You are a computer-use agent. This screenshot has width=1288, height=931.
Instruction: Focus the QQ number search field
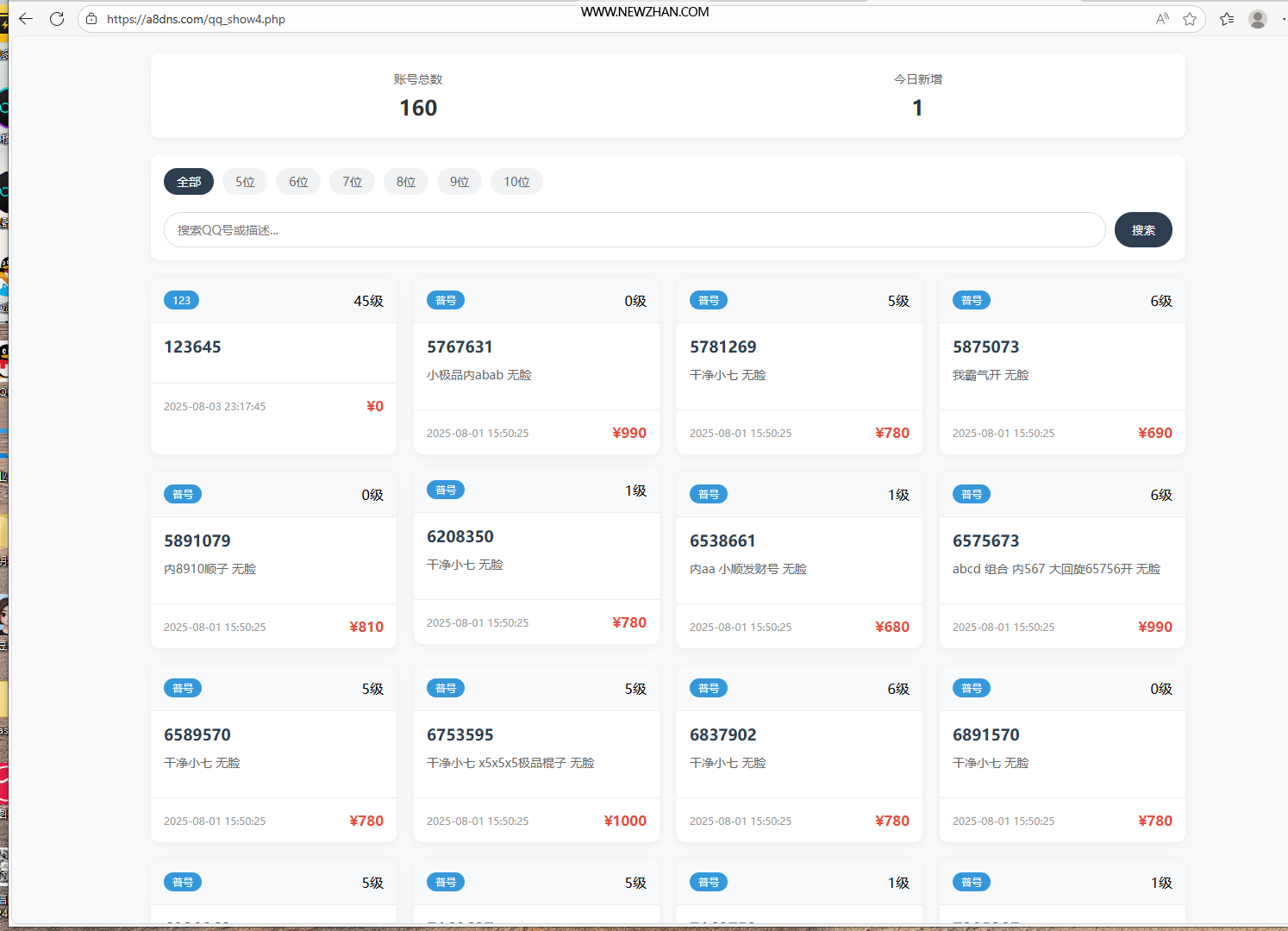[x=634, y=230]
